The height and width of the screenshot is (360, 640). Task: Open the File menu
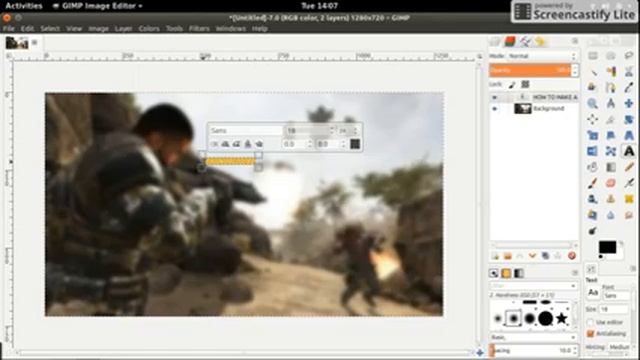(9, 29)
